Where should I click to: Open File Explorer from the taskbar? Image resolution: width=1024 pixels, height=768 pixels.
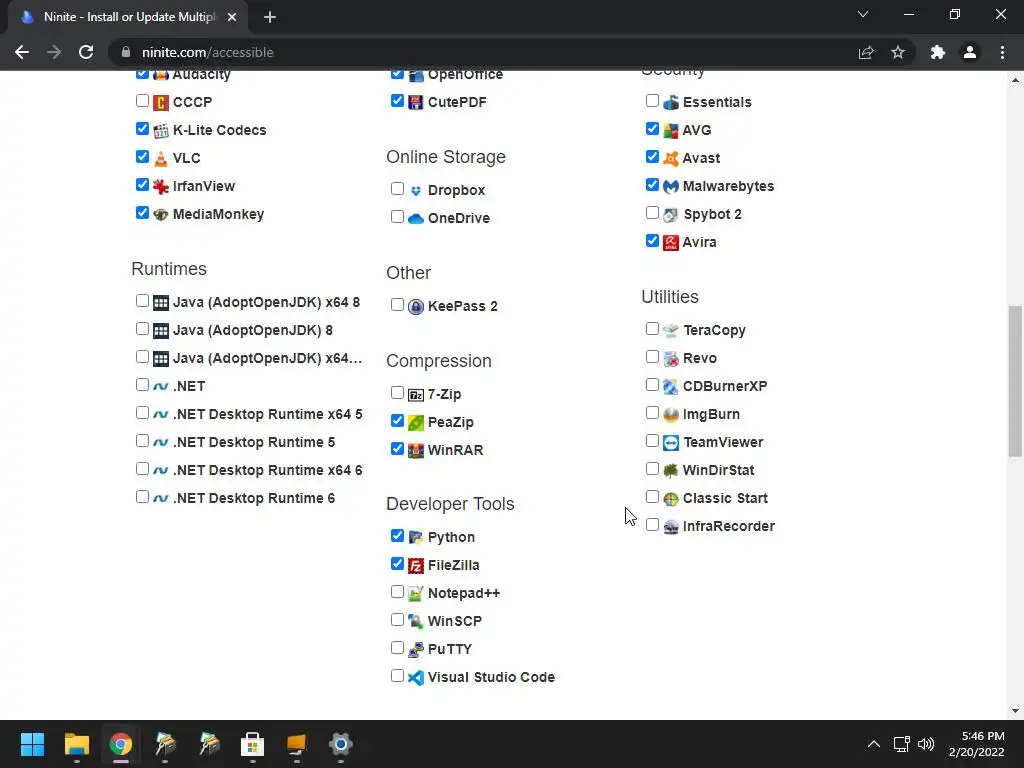pos(76,744)
